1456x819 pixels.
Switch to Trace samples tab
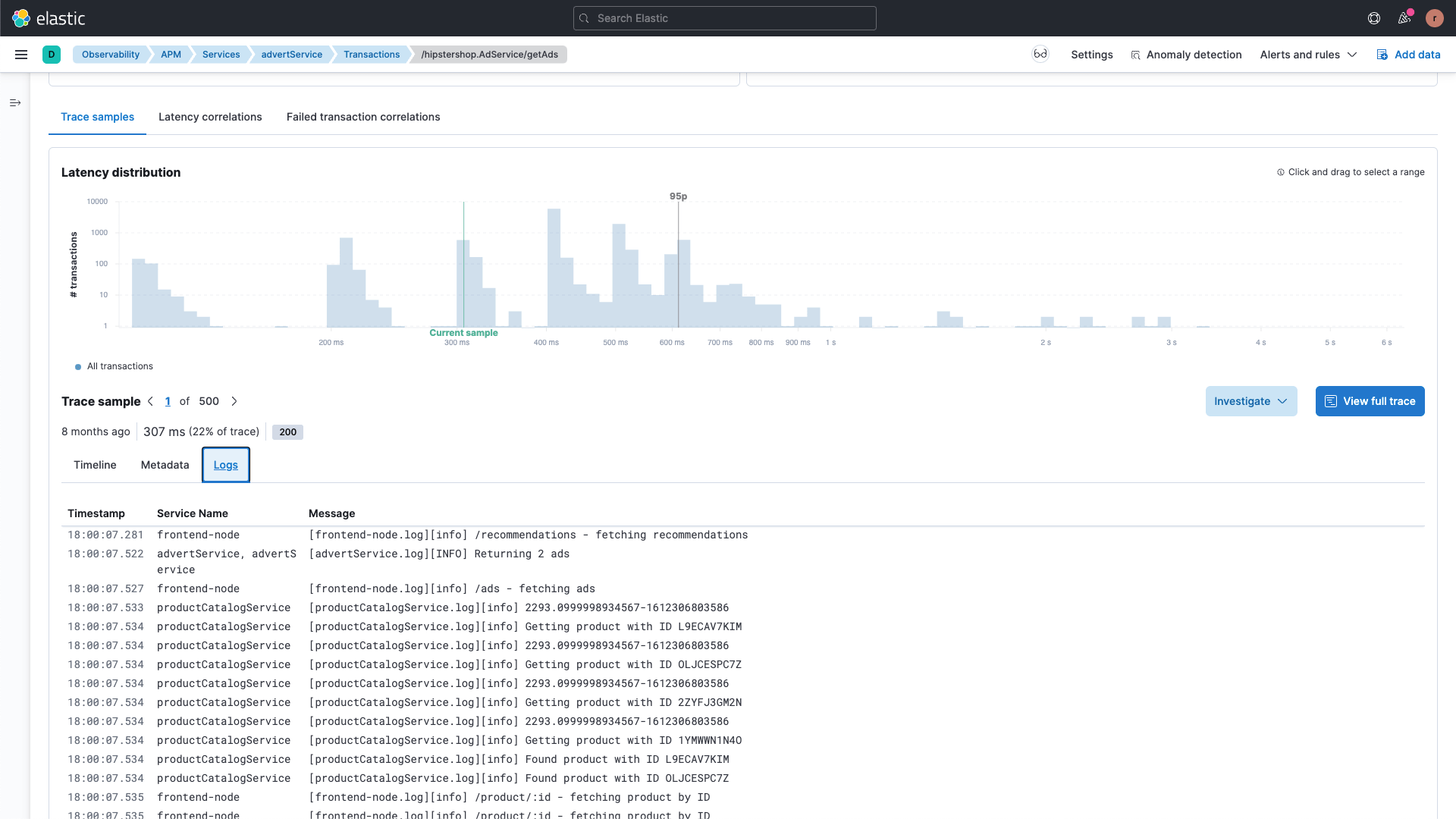tap(97, 117)
